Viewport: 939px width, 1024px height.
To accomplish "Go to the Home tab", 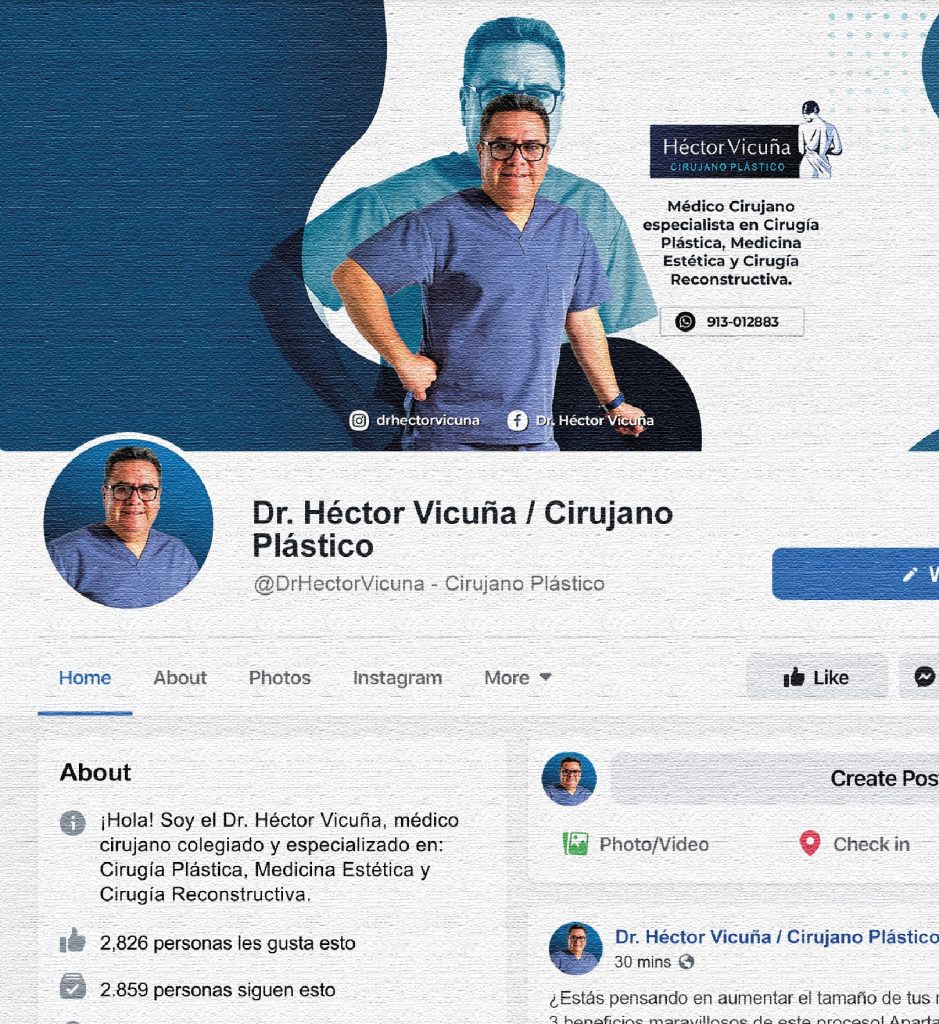I will click(x=85, y=678).
